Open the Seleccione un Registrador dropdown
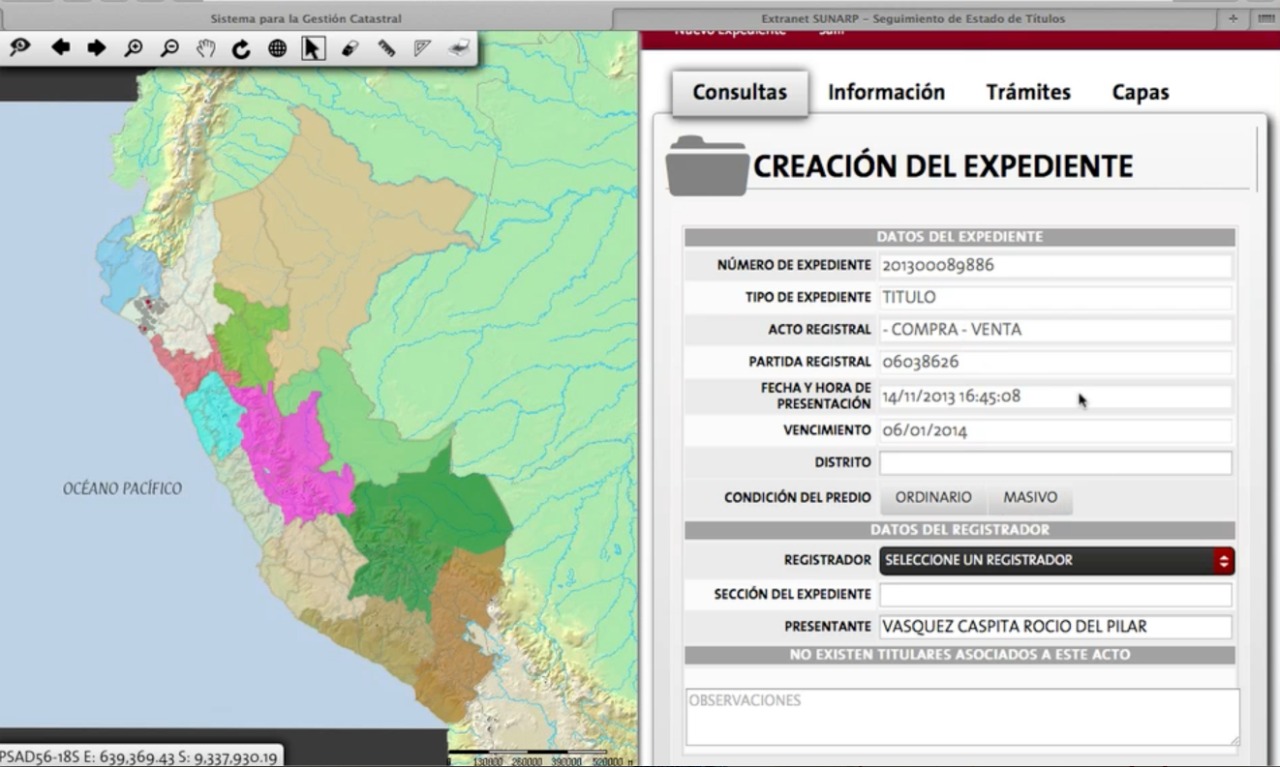 pyautogui.click(x=1056, y=560)
